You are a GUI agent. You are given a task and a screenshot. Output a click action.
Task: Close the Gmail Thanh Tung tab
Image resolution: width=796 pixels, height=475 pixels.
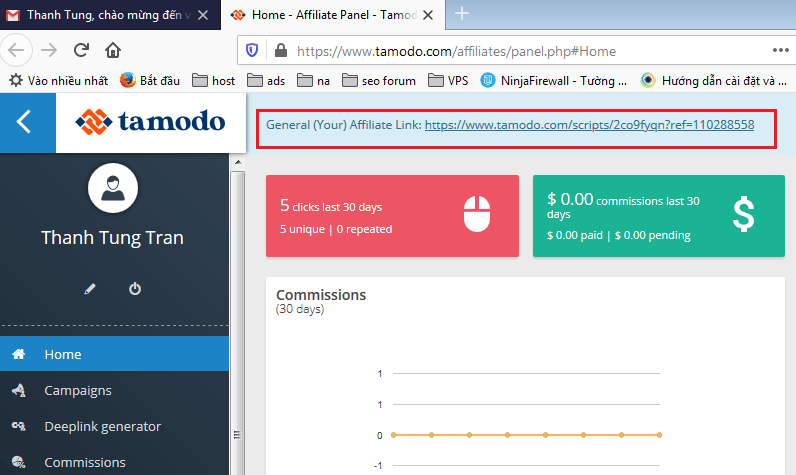coord(203,15)
